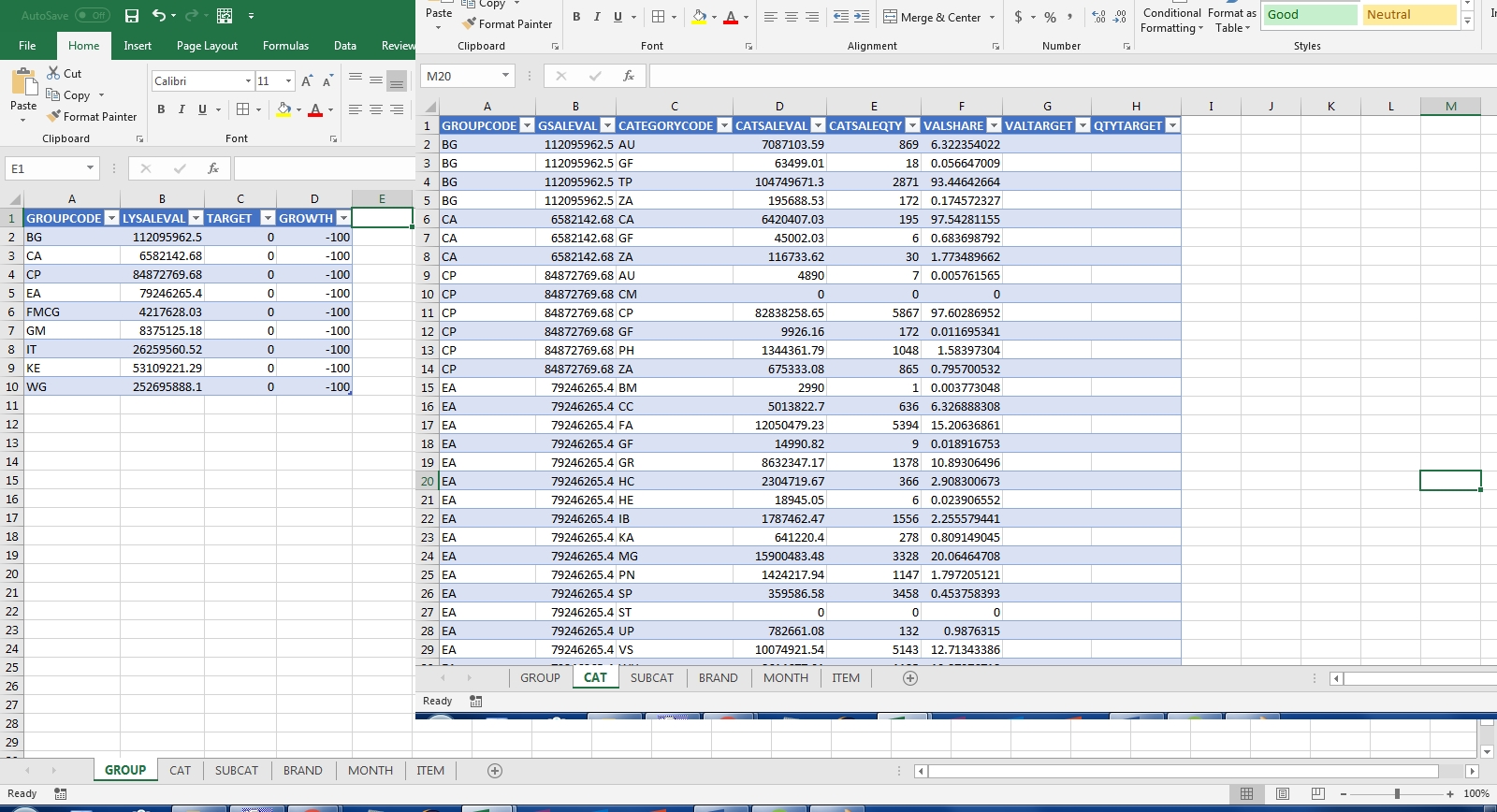Viewport: 1497px width, 812px height.
Task: Open Conditional Formatting menu
Action: [1172, 21]
